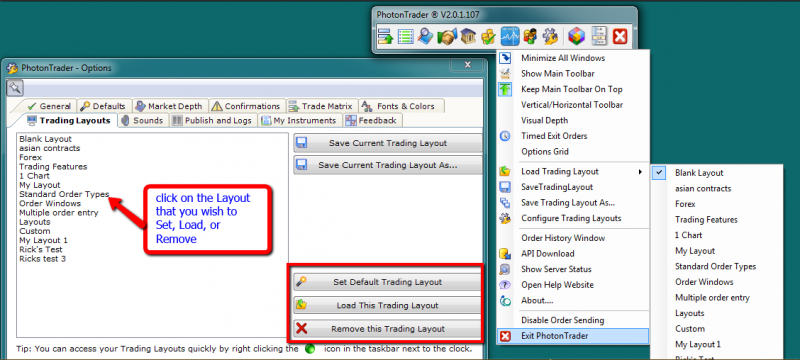
Task: Switch to the General tab
Action: point(49,106)
